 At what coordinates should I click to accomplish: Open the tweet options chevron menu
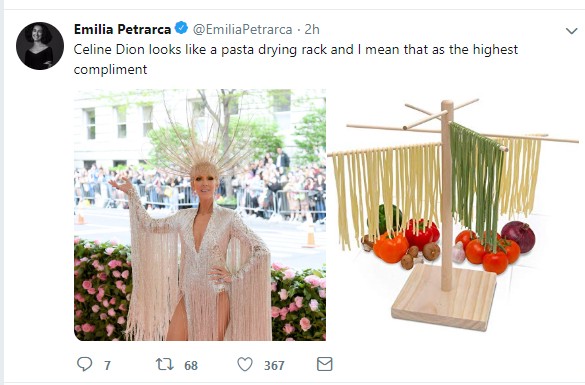tap(572, 31)
